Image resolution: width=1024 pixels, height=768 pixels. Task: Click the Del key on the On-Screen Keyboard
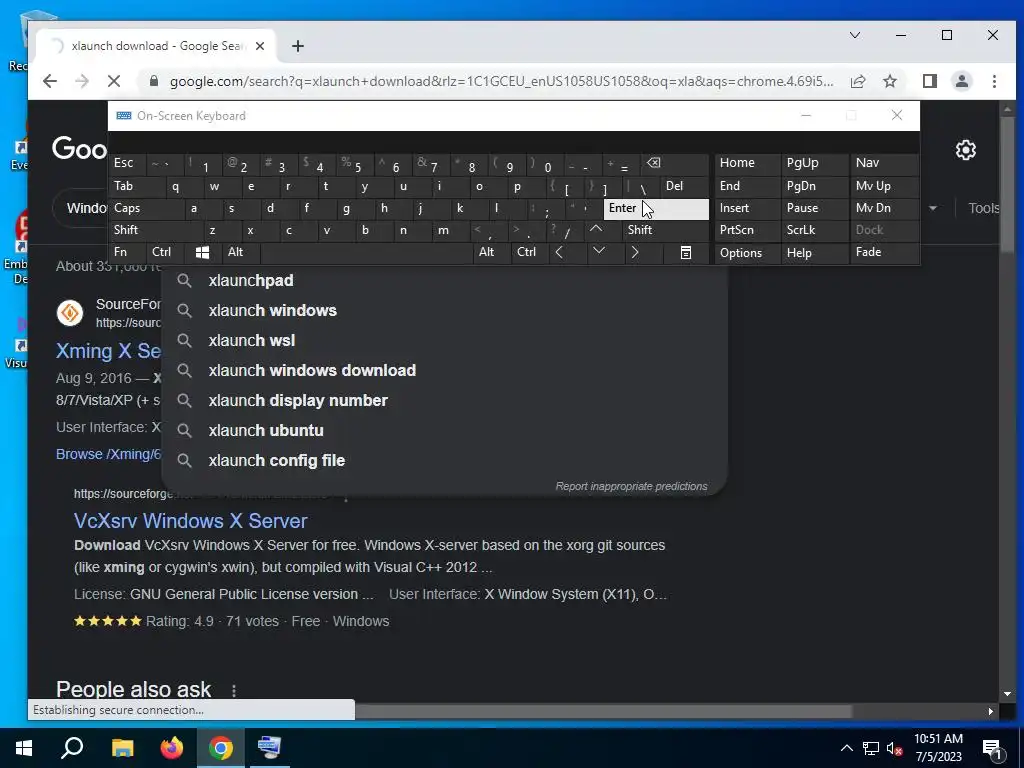tap(684, 186)
